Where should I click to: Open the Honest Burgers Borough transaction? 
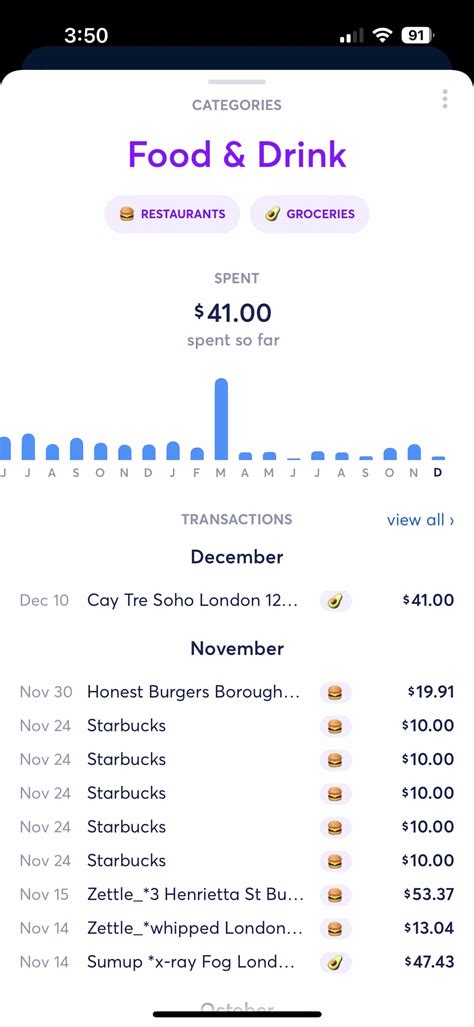coord(237,692)
